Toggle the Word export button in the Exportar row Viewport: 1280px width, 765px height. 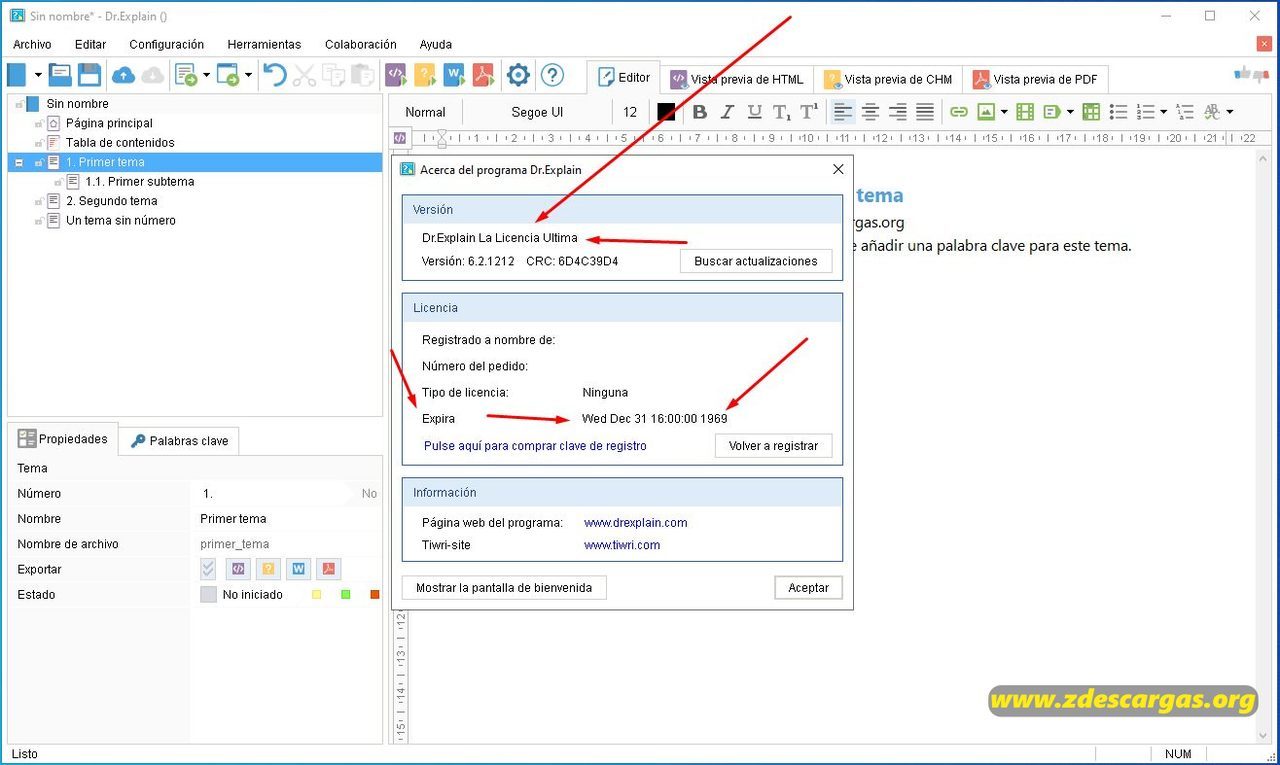298,569
